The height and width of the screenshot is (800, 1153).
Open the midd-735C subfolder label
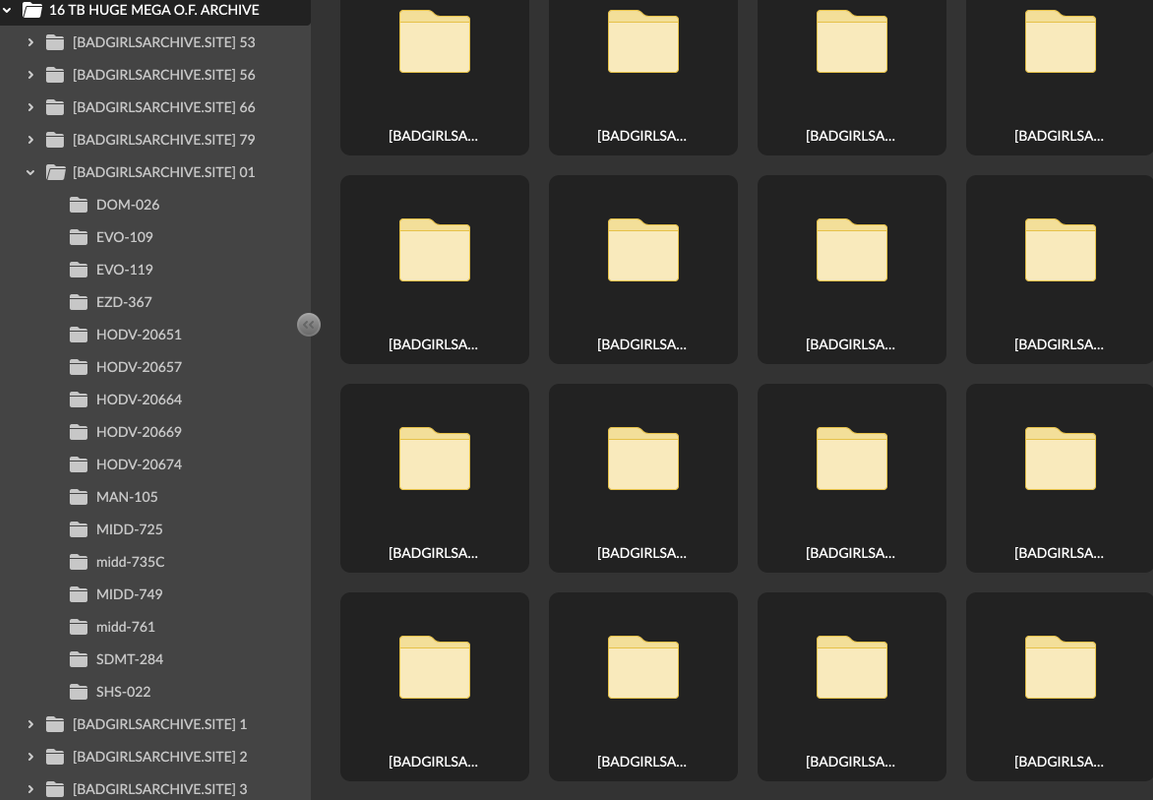pyautogui.click(x=130, y=562)
